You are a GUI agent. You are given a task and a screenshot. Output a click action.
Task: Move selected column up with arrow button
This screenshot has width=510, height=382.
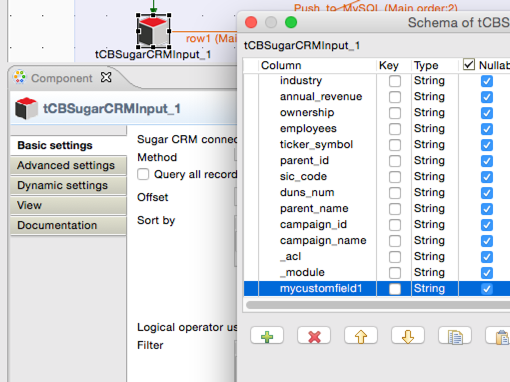point(361,335)
